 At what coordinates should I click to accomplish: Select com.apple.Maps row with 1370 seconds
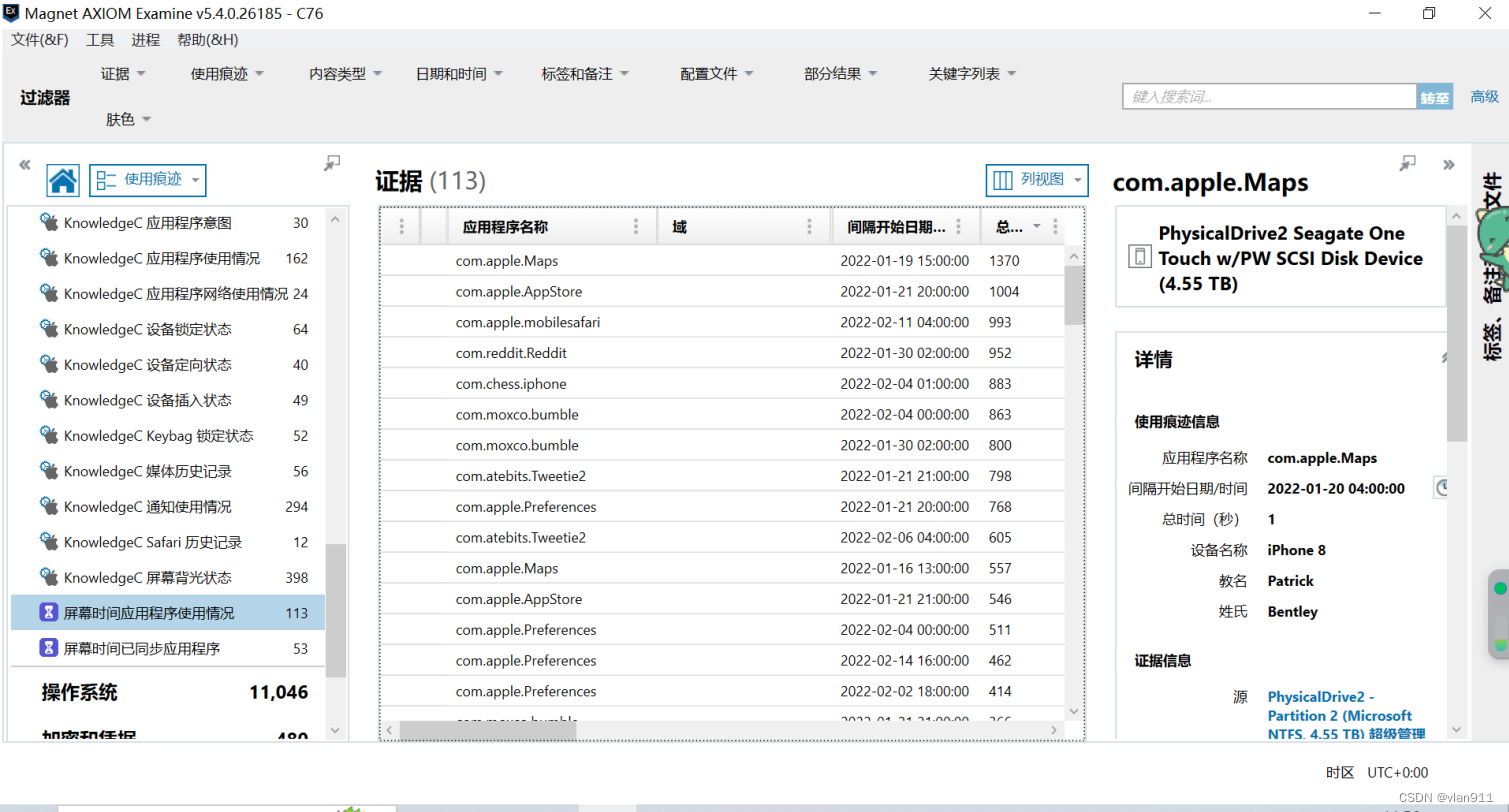click(723, 261)
